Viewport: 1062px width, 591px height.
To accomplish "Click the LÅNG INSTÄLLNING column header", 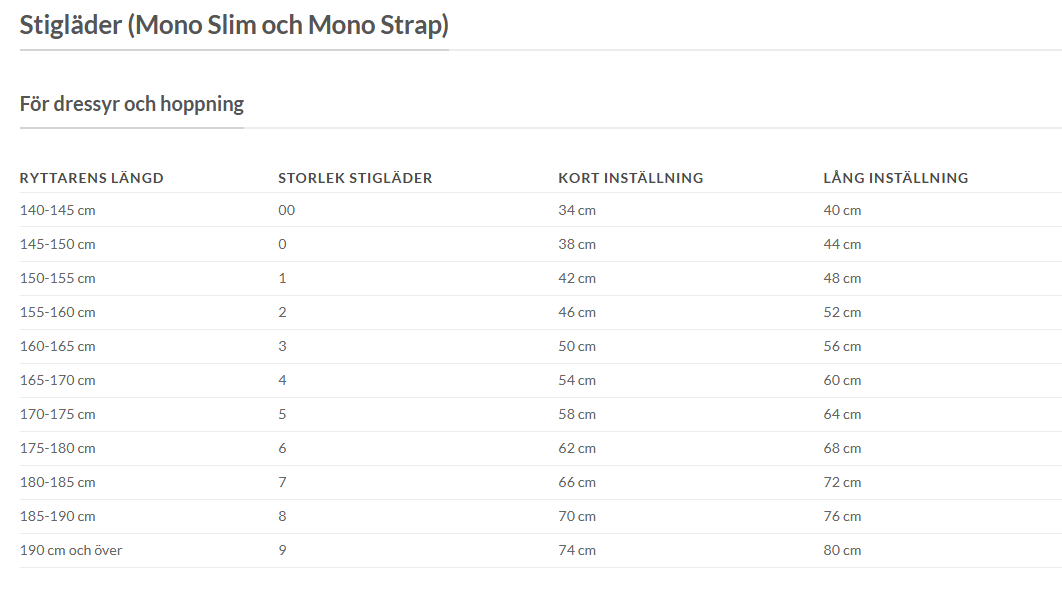I will [896, 178].
